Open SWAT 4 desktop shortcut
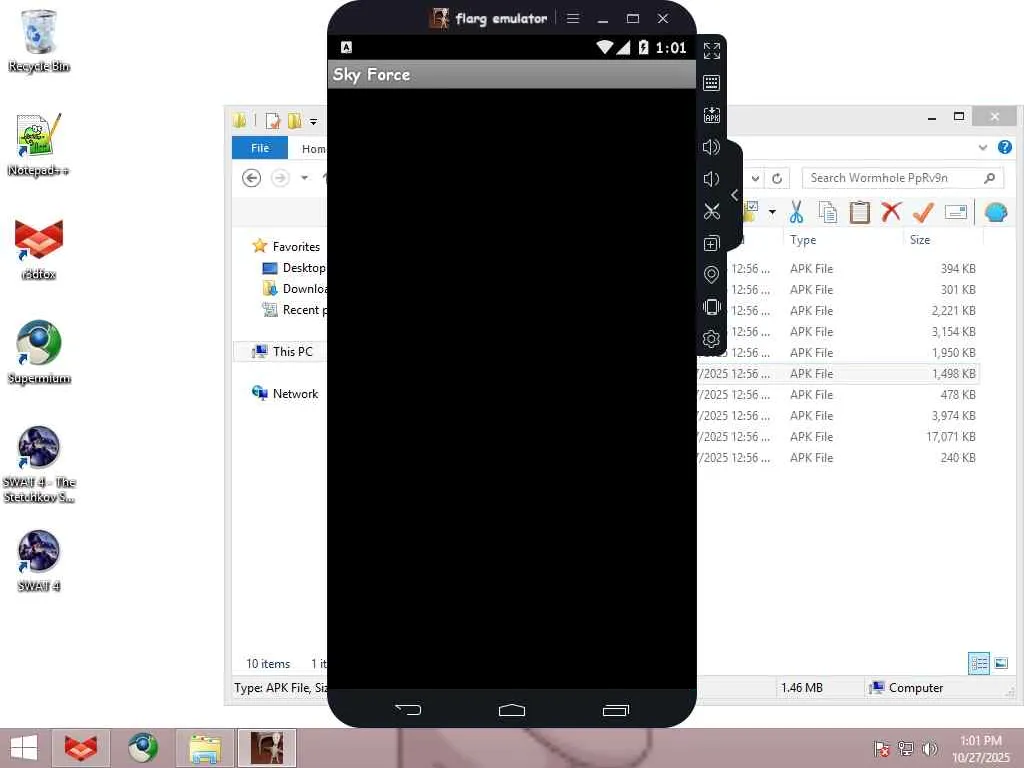The width and height of the screenshot is (1024, 768). pyautogui.click(x=39, y=561)
